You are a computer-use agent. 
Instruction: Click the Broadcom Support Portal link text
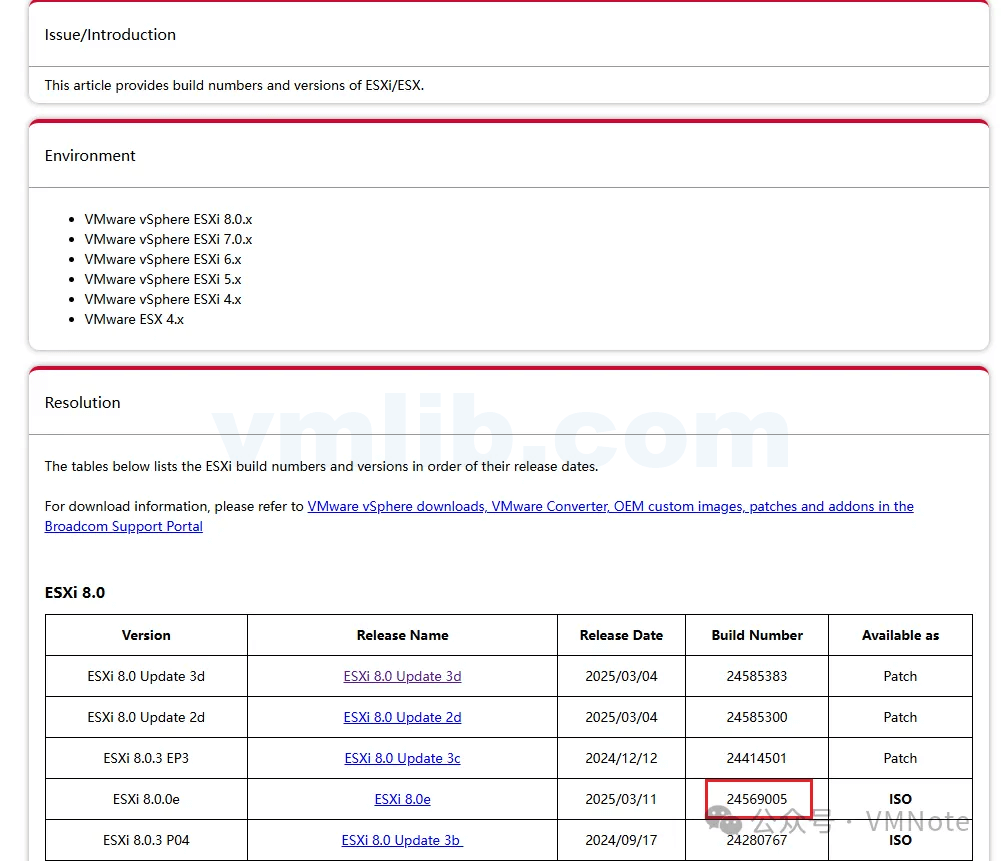[x=124, y=526]
